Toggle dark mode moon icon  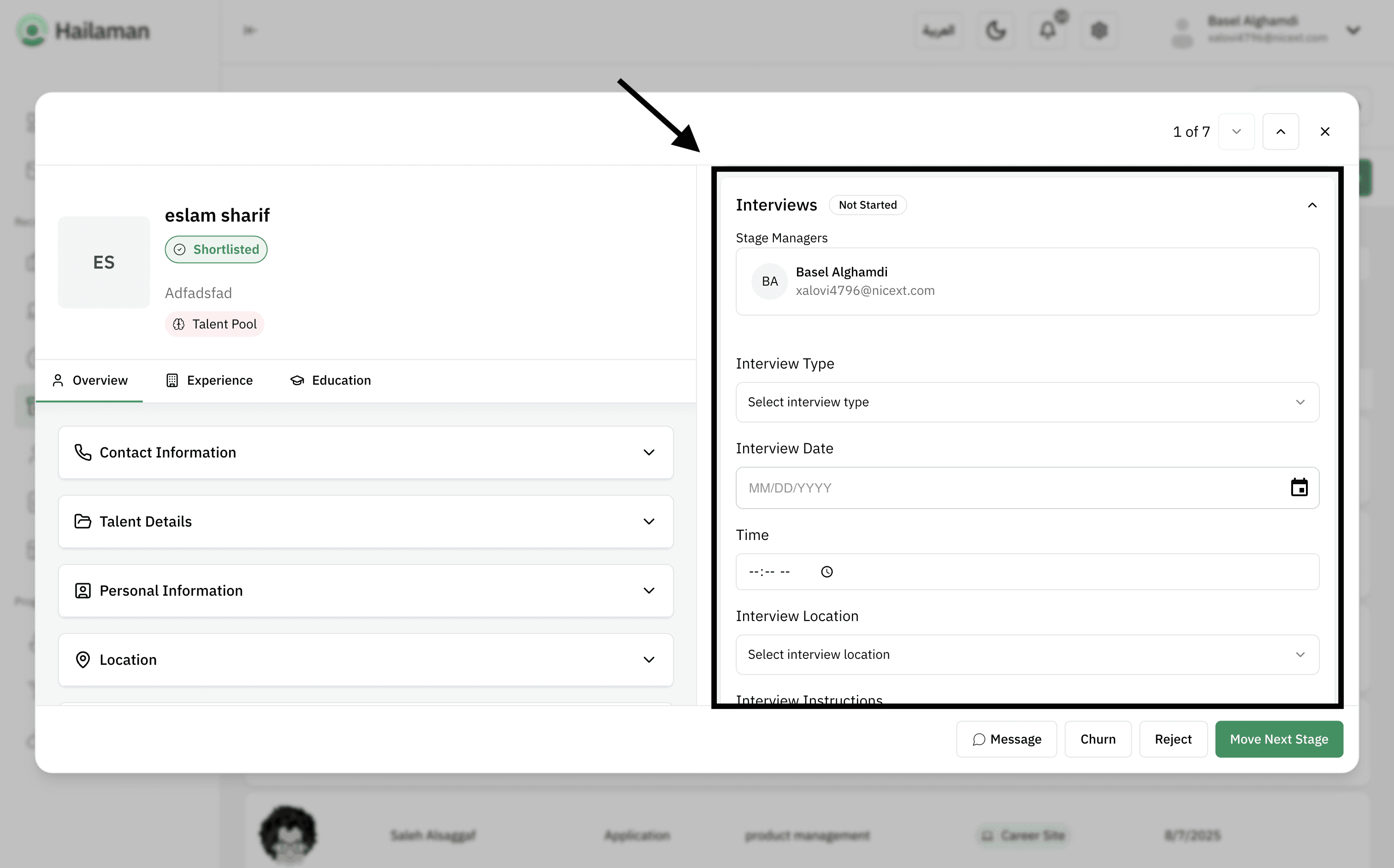tap(995, 30)
